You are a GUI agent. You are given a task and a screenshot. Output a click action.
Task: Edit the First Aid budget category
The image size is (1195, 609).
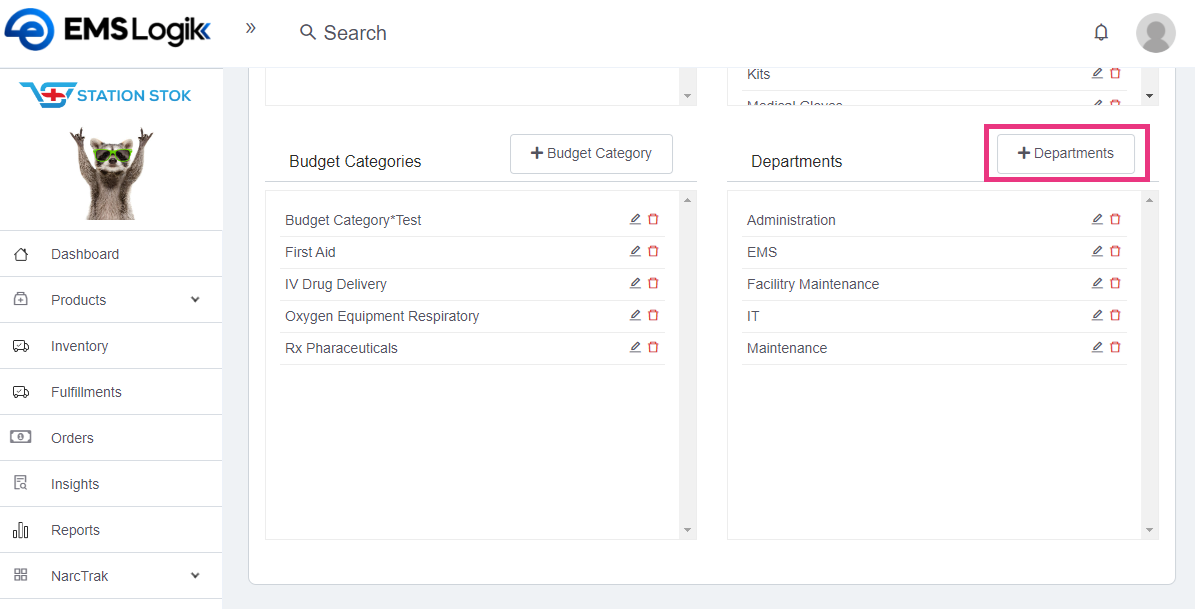pyautogui.click(x=635, y=251)
